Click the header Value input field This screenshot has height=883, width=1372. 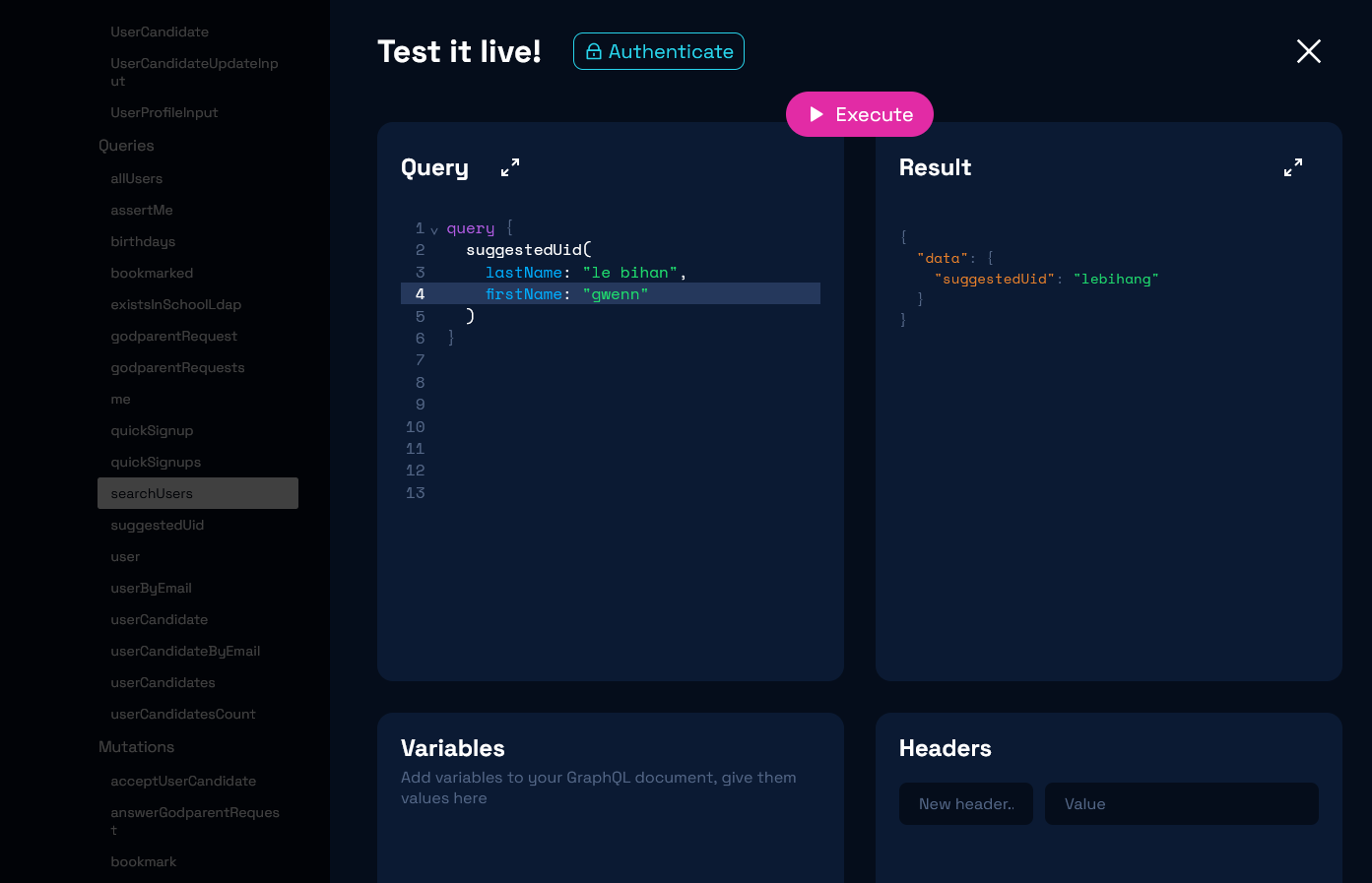(1181, 804)
